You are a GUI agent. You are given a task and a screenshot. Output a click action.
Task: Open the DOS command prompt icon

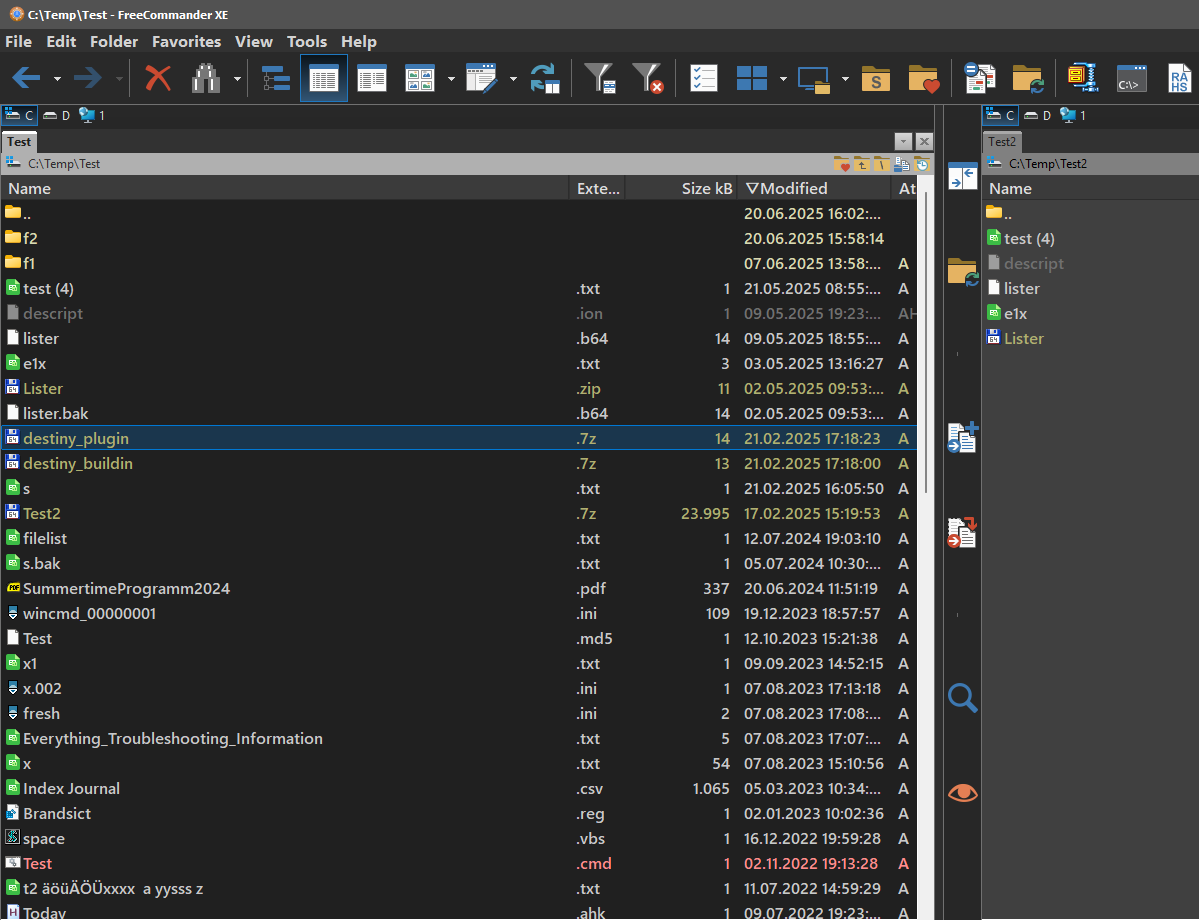1131,78
